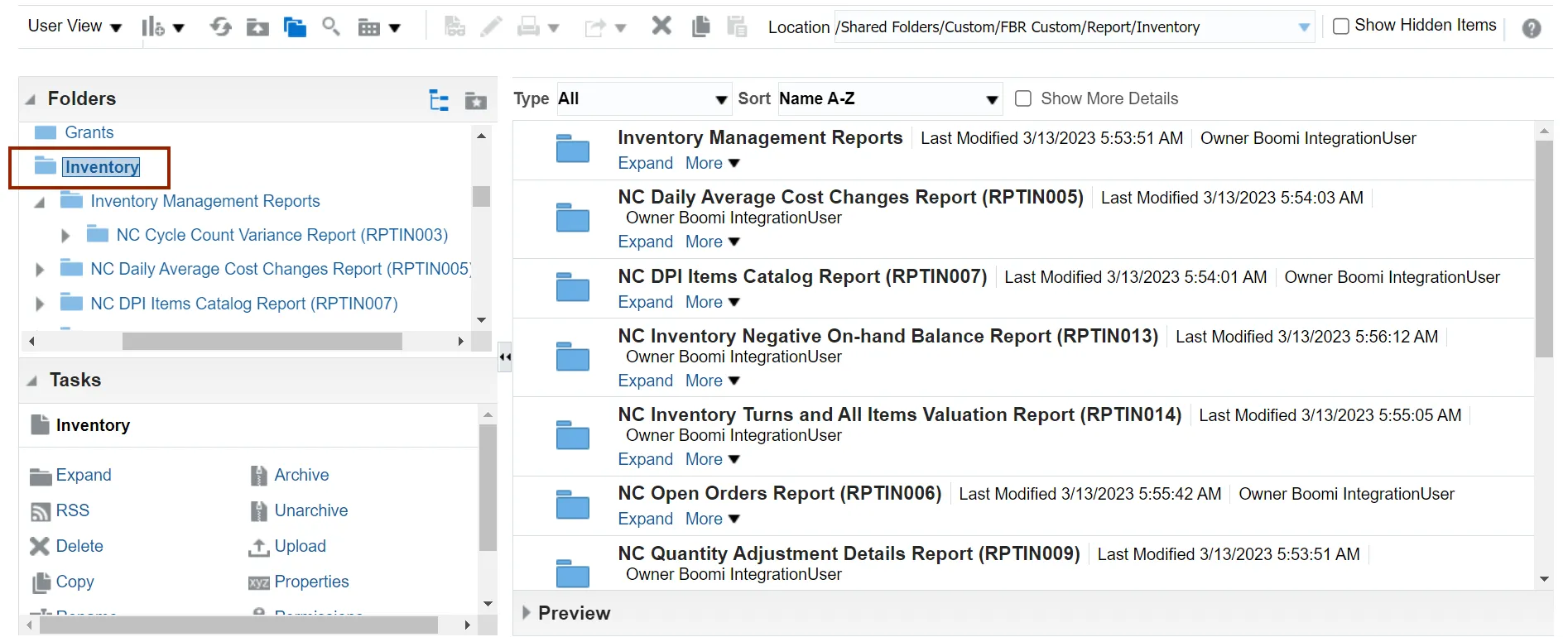This screenshot has width=1568, height=637.
Task: Open the User View menu
Action: coord(75,26)
